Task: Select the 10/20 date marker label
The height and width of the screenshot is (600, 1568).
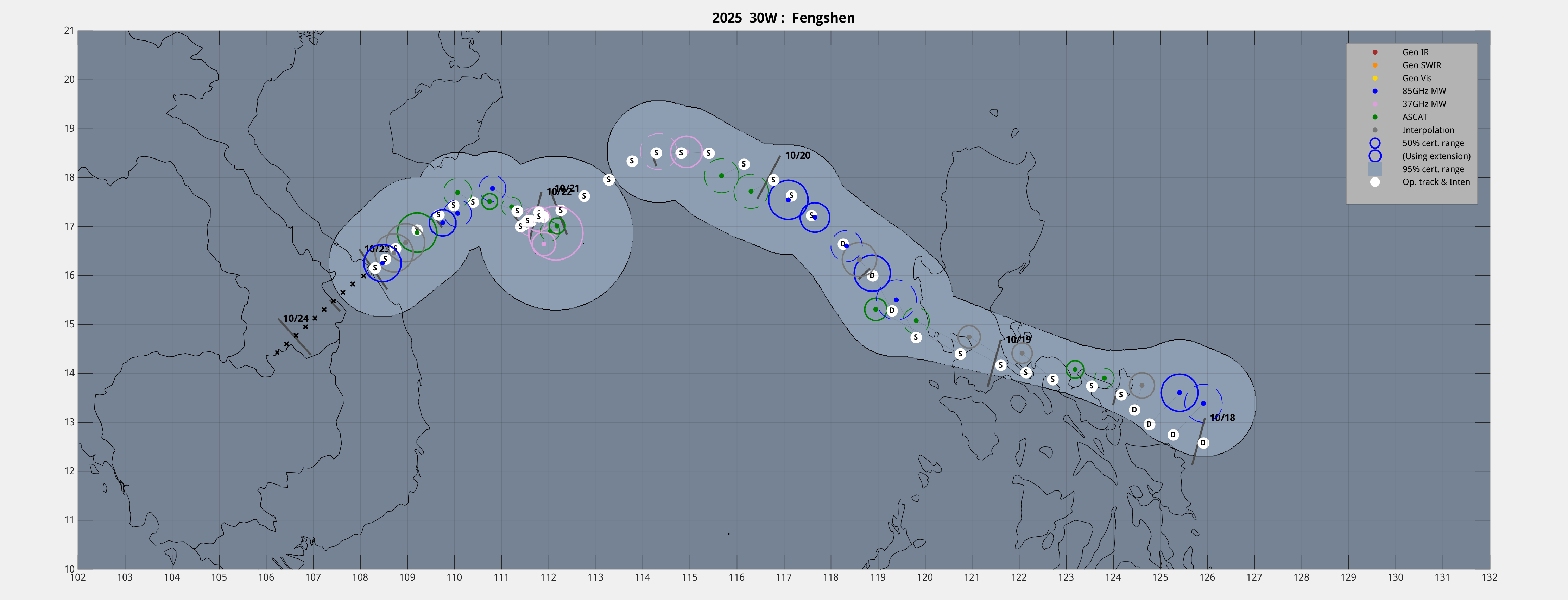Action: pyautogui.click(x=797, y=156)
